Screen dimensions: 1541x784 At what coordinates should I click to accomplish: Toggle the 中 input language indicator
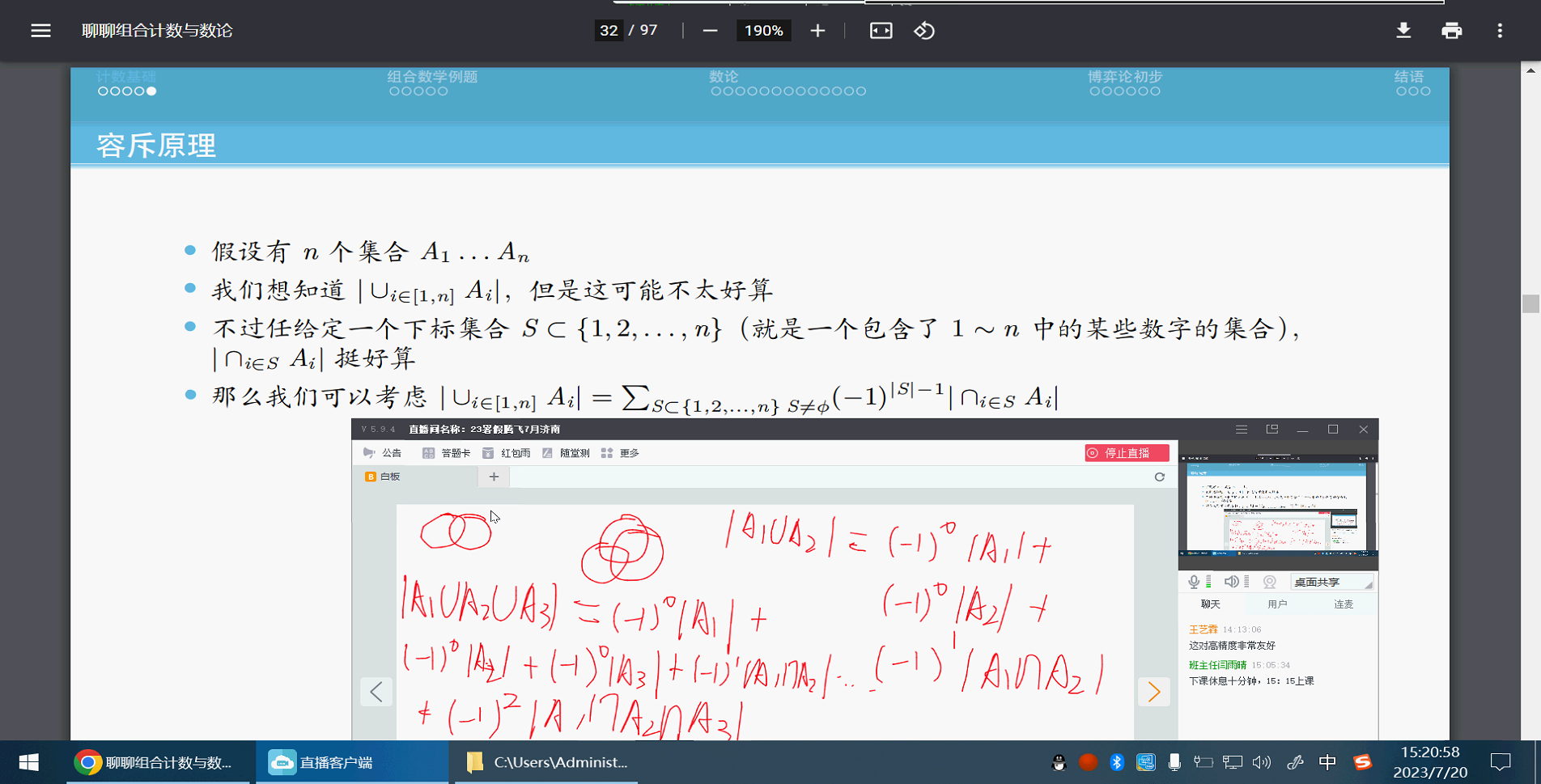point(1327,762)
